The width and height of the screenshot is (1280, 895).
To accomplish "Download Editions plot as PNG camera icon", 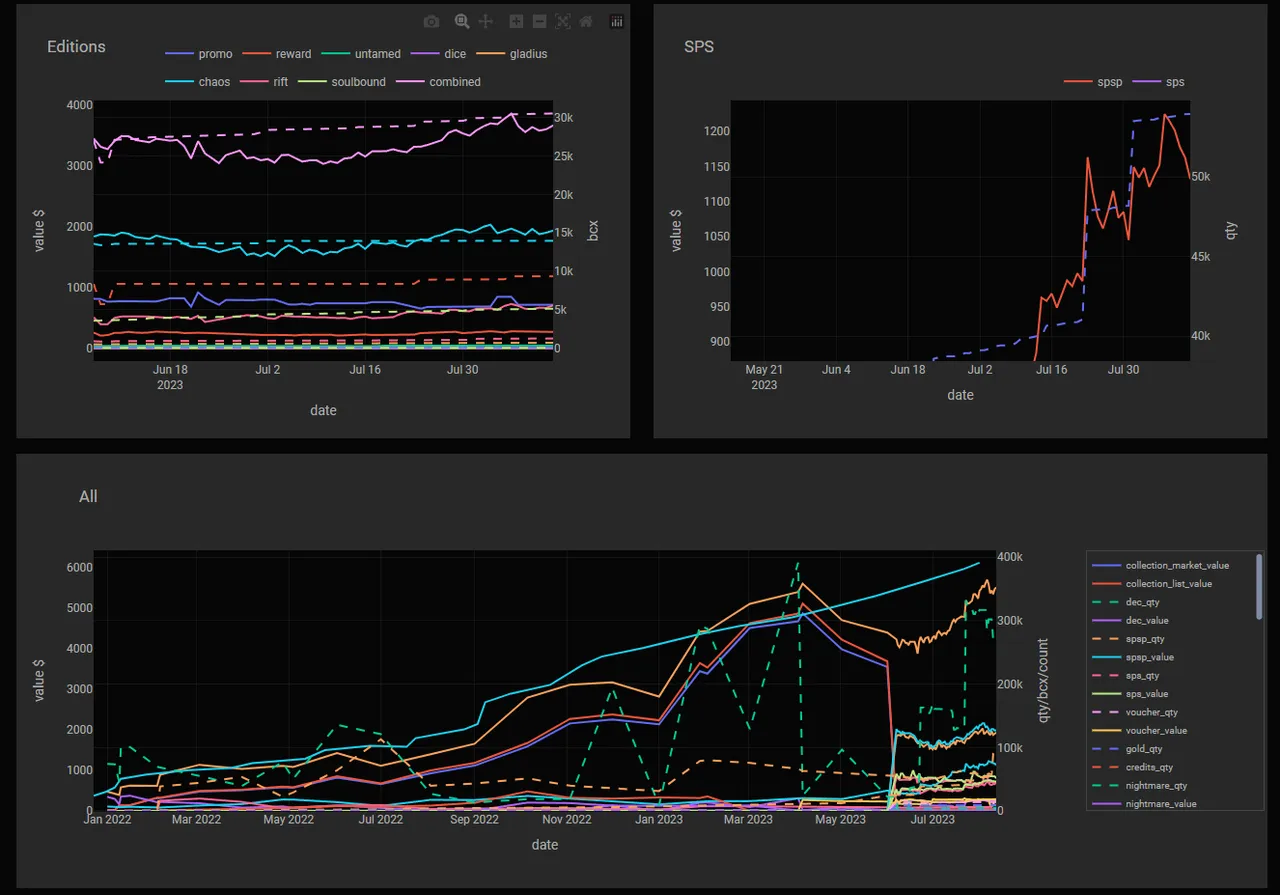I will pyautogui.click(x=431, y=21).
